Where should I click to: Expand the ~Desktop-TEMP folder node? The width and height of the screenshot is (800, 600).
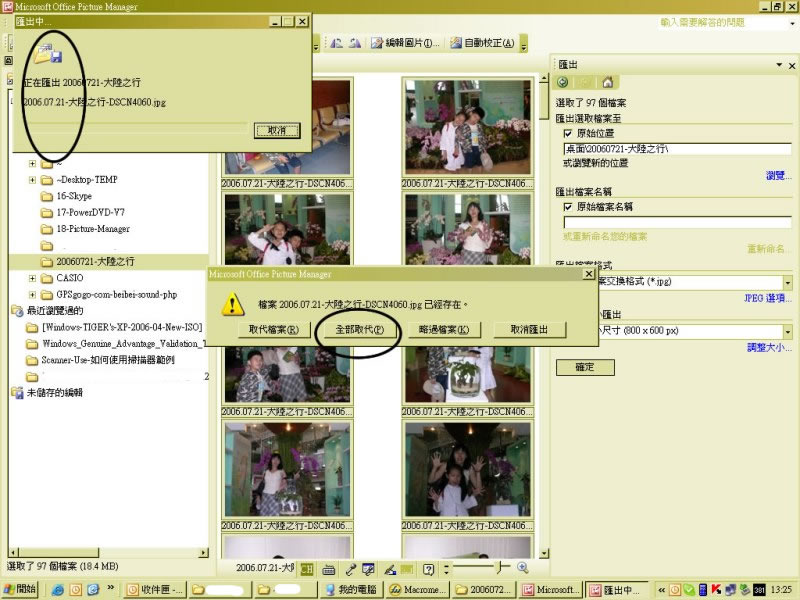click(32, 180)
